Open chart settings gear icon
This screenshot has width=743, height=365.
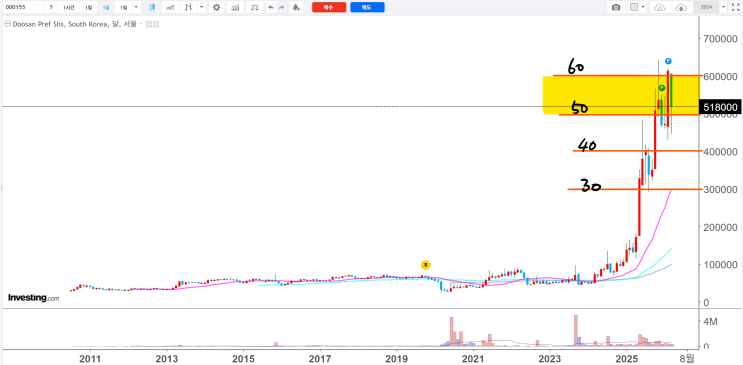pyautogui.click(x=217, y=7)
